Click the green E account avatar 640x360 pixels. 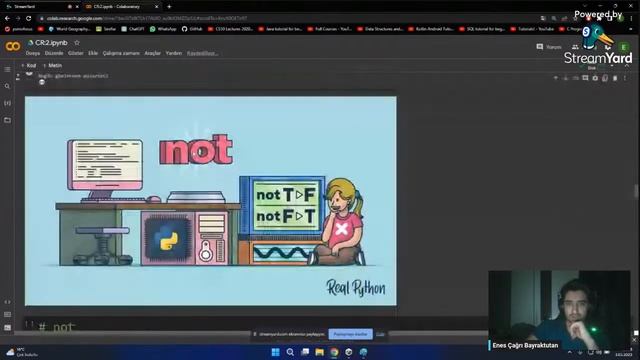[623, 47]
